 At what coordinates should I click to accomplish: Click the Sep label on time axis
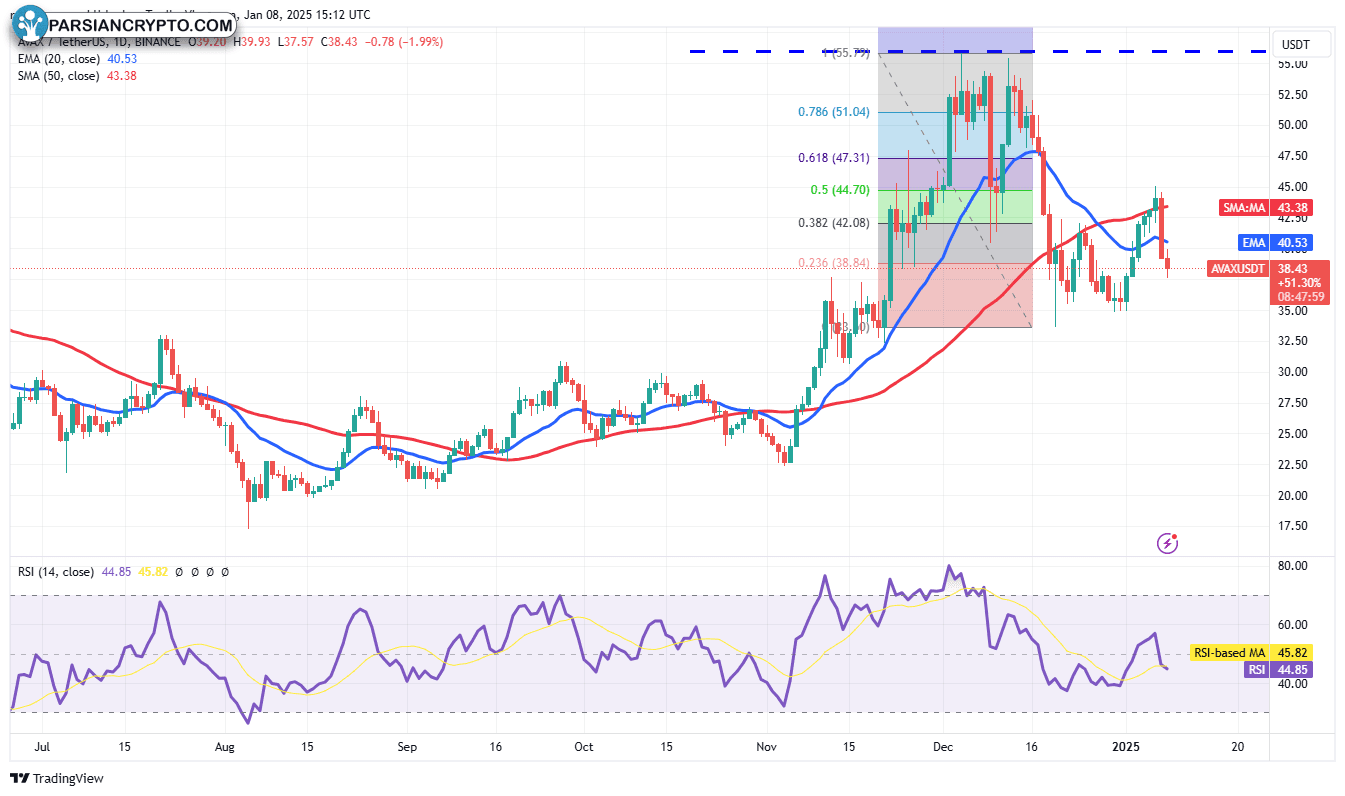click(407, 747)
